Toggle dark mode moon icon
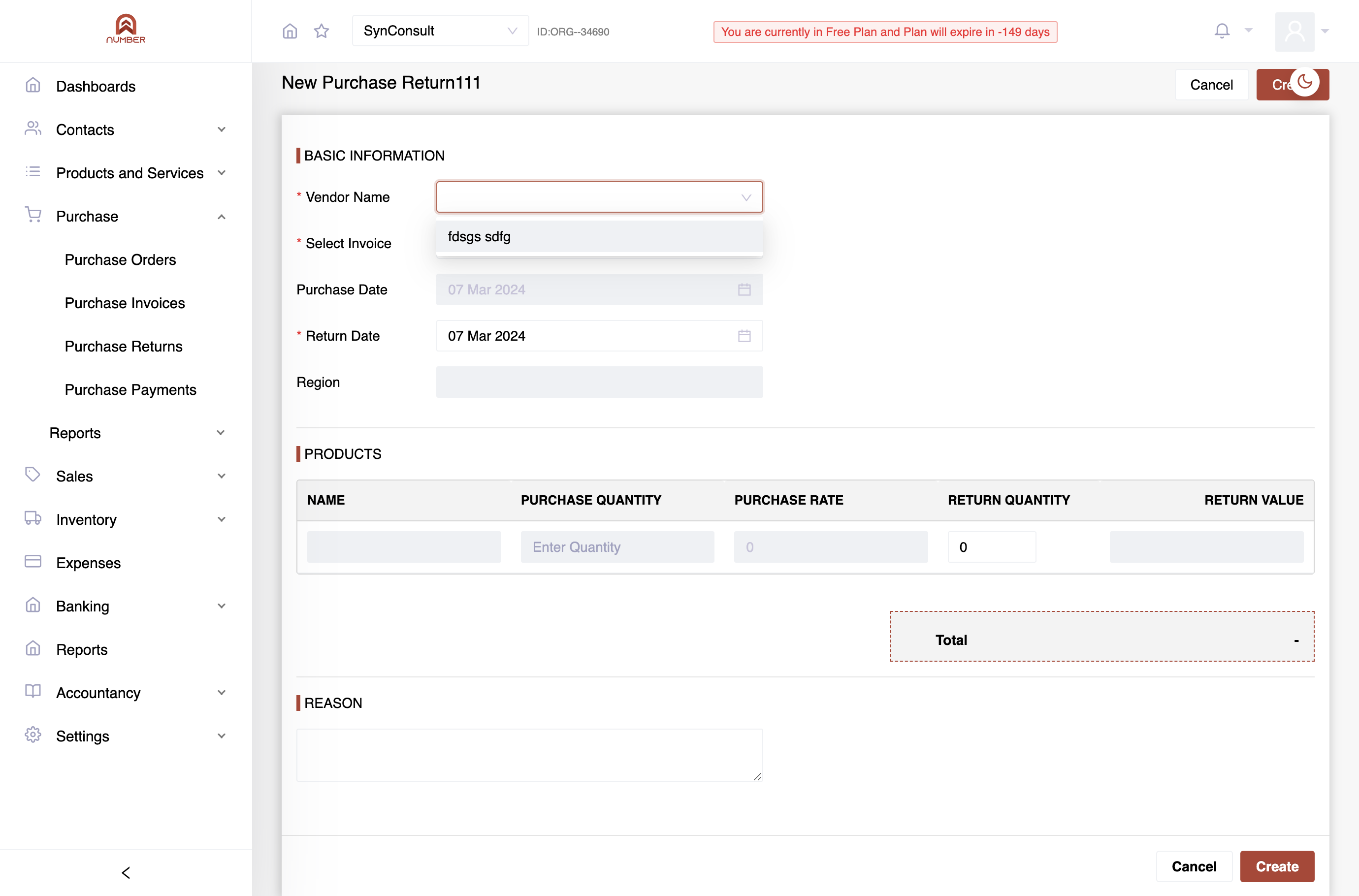Viewport: 1359px width, 896px height. (1305, 82)
